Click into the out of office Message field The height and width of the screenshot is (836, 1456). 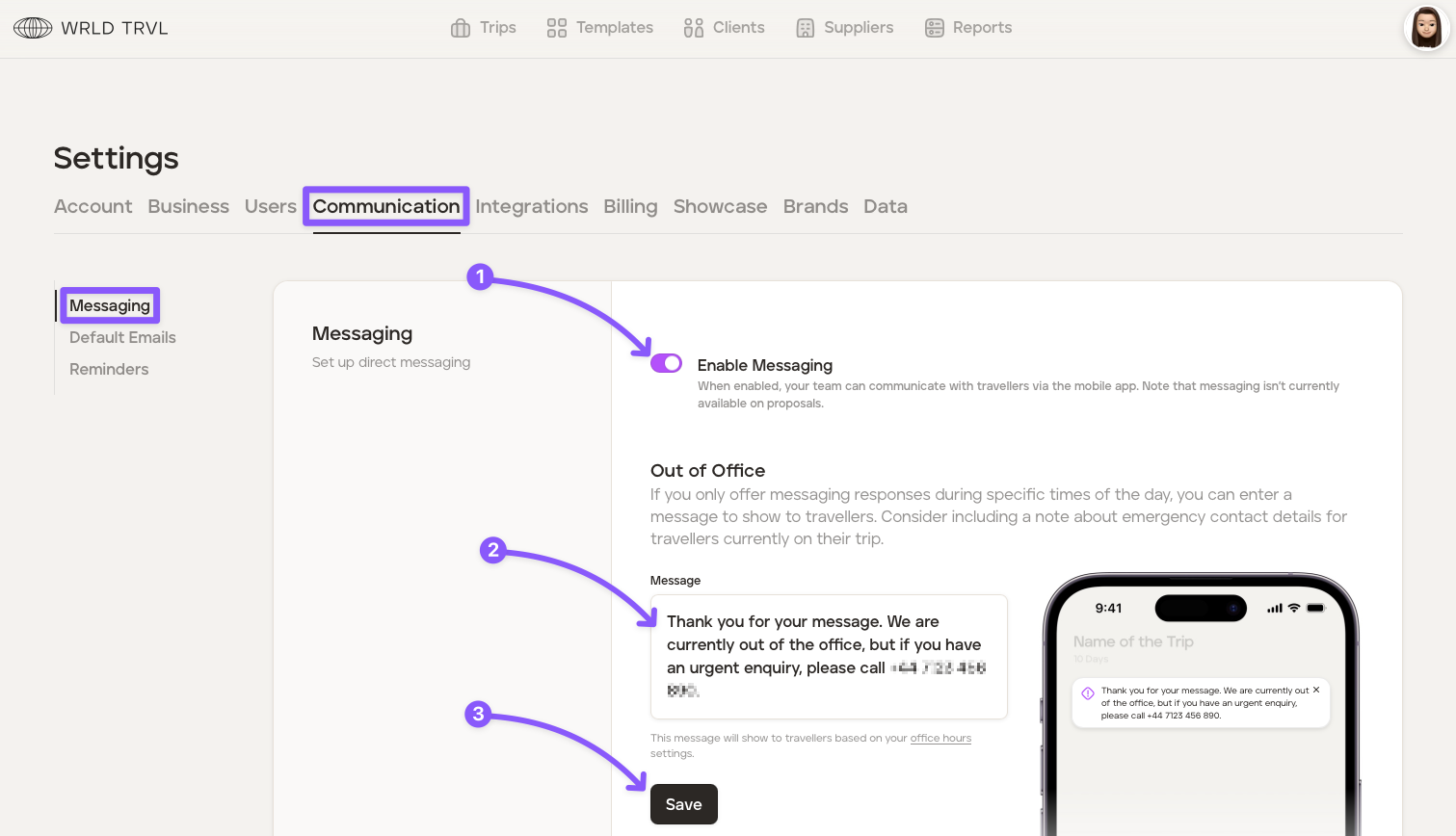829,656
